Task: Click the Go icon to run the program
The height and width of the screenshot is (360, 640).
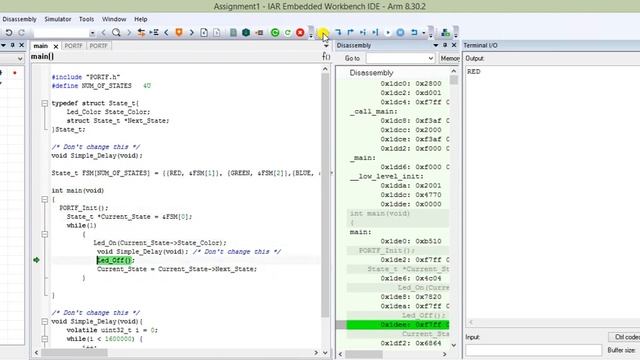Action: pos(388,32)
